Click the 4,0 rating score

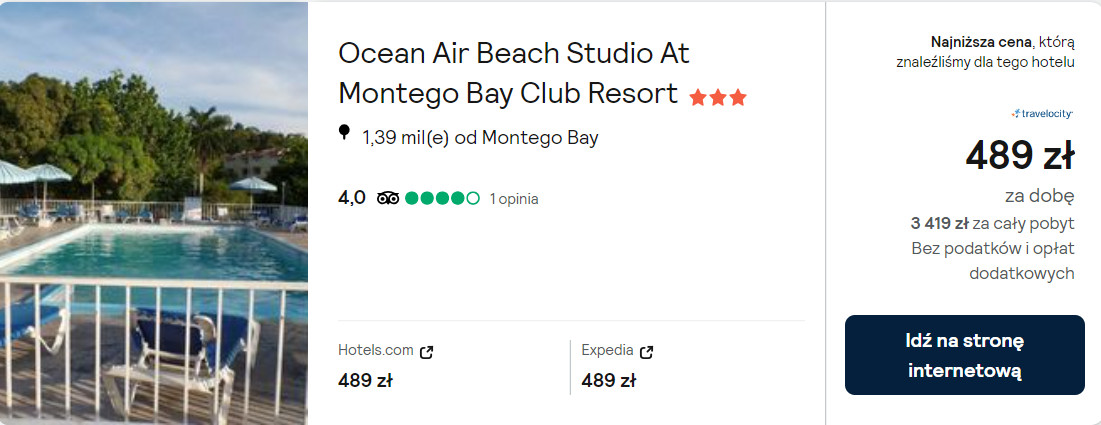352,198
